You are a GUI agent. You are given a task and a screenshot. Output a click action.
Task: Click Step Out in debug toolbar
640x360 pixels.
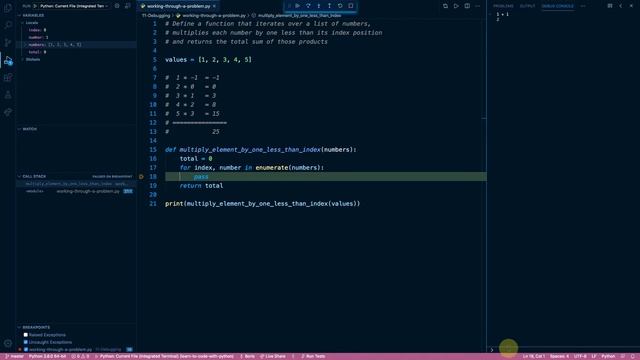coord(329,6)
